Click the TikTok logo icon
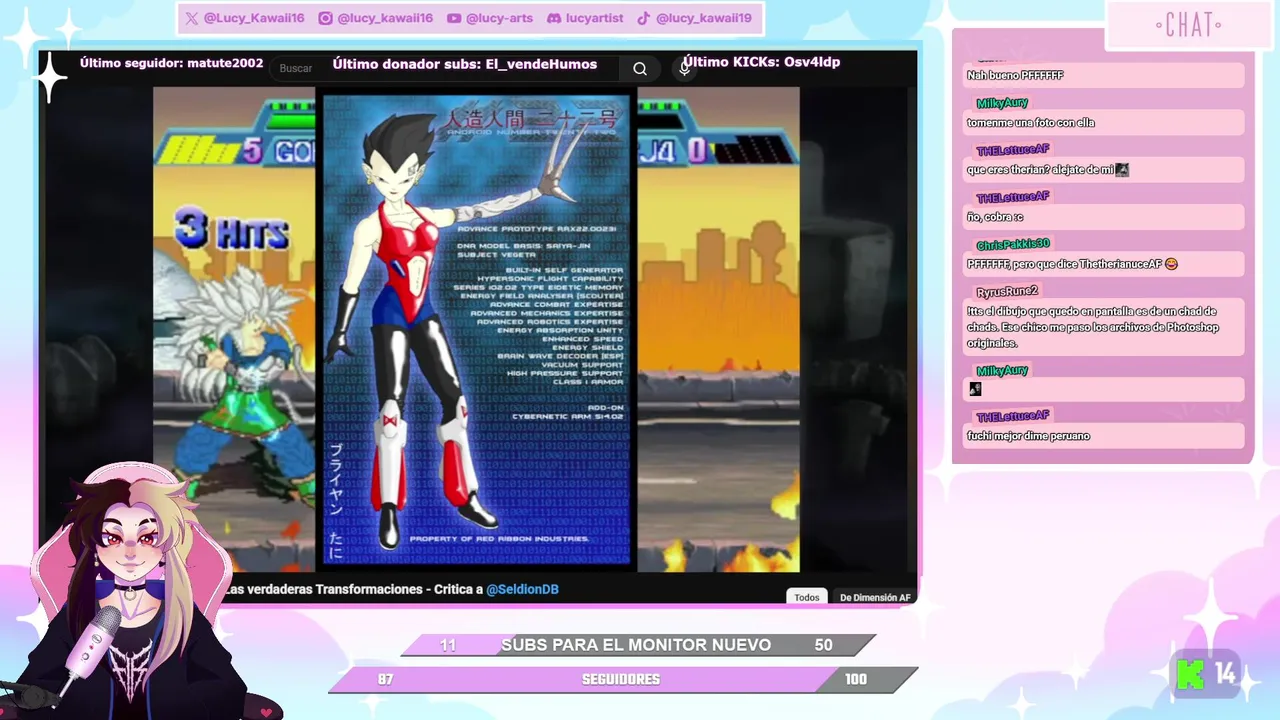Image resolution: width=1280 pixels, height=720 pixels. [644, 18]
